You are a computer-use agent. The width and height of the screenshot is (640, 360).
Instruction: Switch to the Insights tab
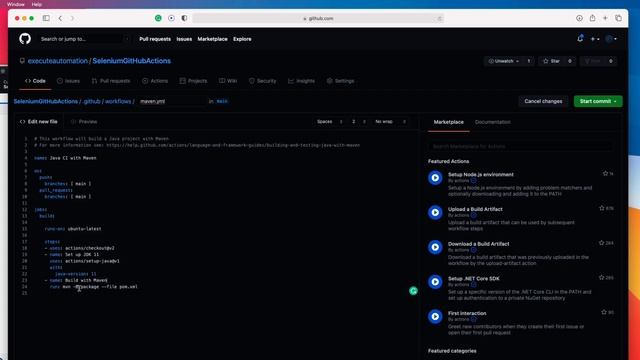tap(301, 81)
